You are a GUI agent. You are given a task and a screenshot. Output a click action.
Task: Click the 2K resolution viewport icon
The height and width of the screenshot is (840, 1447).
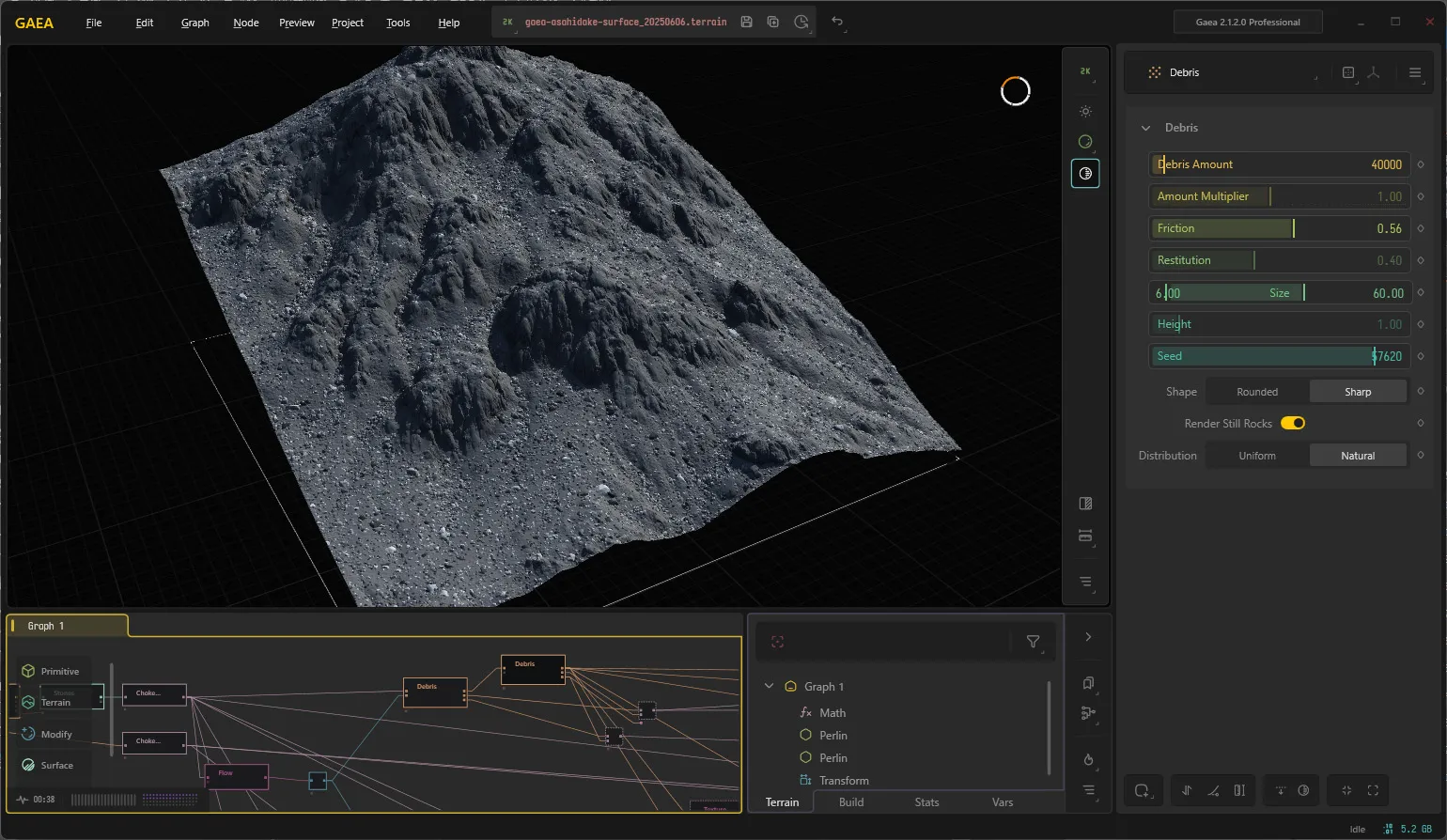click(x=1085, y=71)
